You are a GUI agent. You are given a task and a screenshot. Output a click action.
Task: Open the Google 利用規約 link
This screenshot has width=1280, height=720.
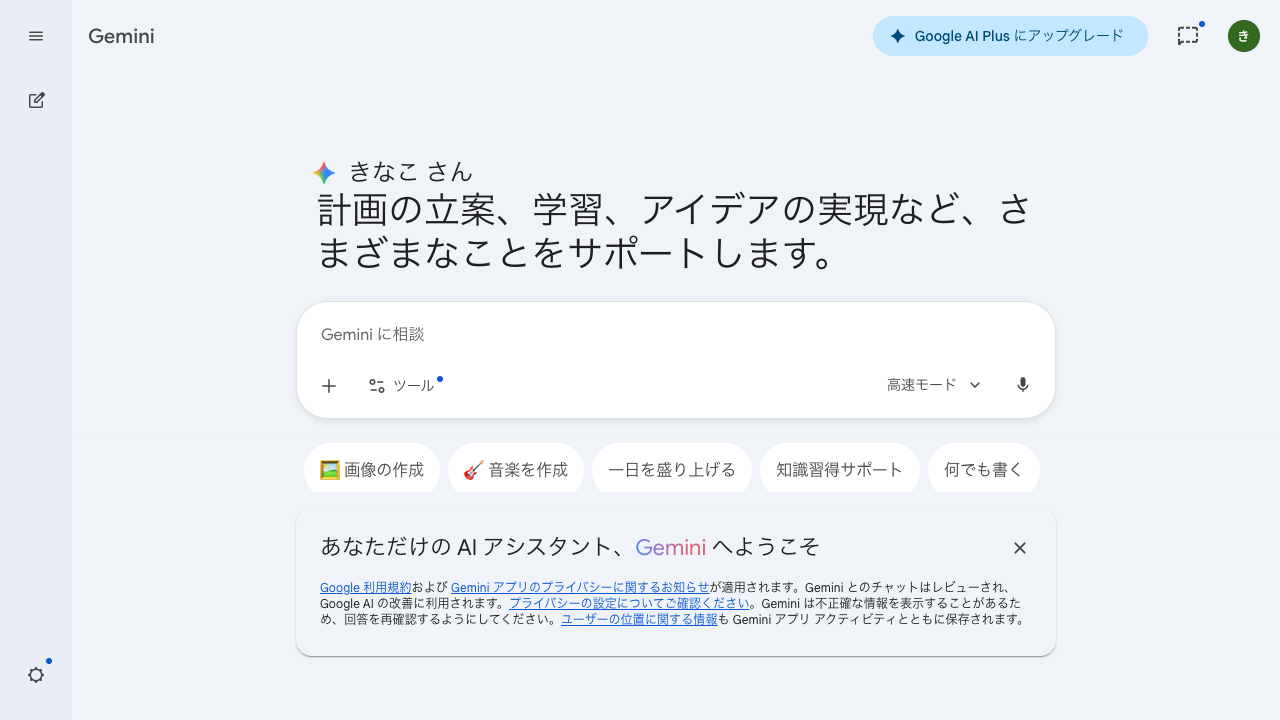coord(365,588)
